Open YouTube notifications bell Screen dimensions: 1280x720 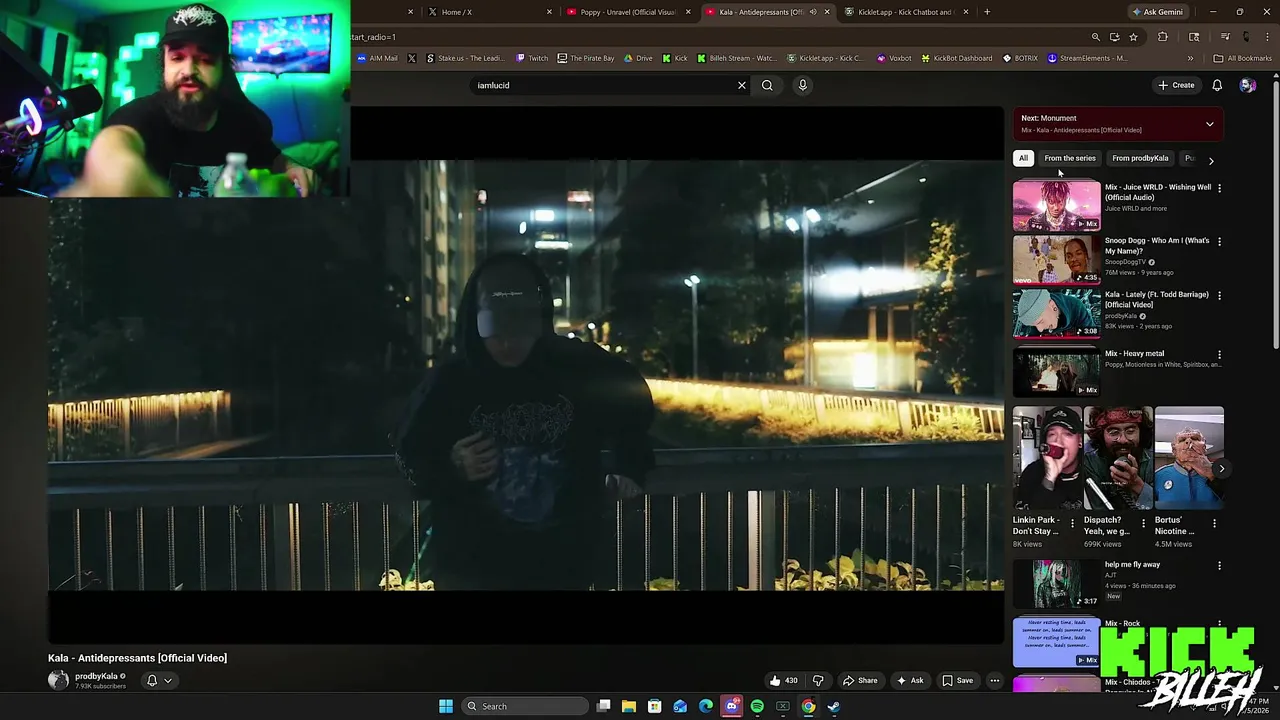pos(1217,85)
